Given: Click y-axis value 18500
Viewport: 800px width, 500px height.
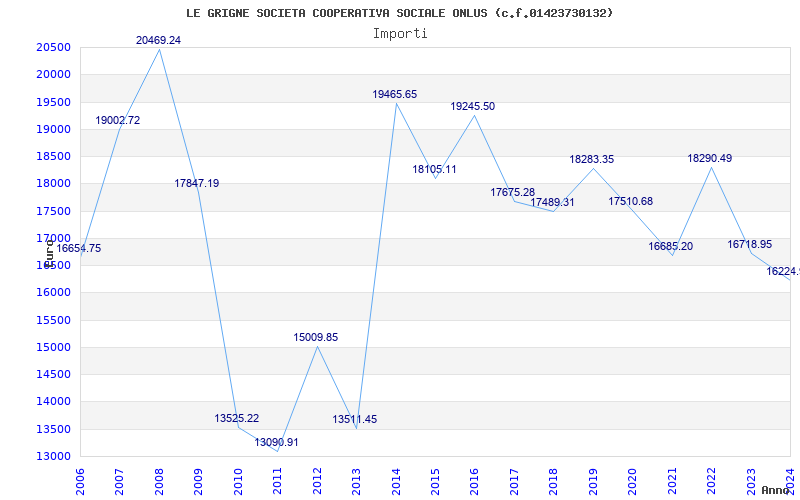Looking at the screenshot, I should click(53, 157).
